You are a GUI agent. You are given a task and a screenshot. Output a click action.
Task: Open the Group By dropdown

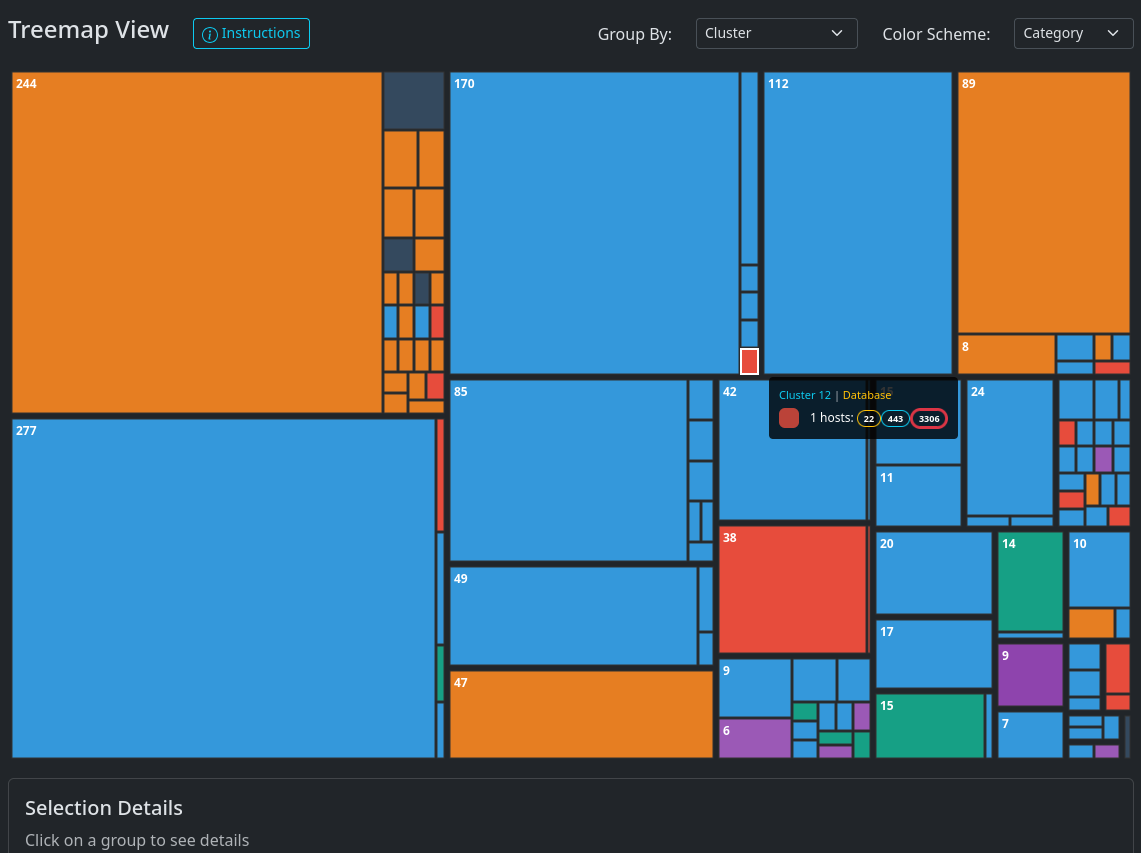coord(776,33)
